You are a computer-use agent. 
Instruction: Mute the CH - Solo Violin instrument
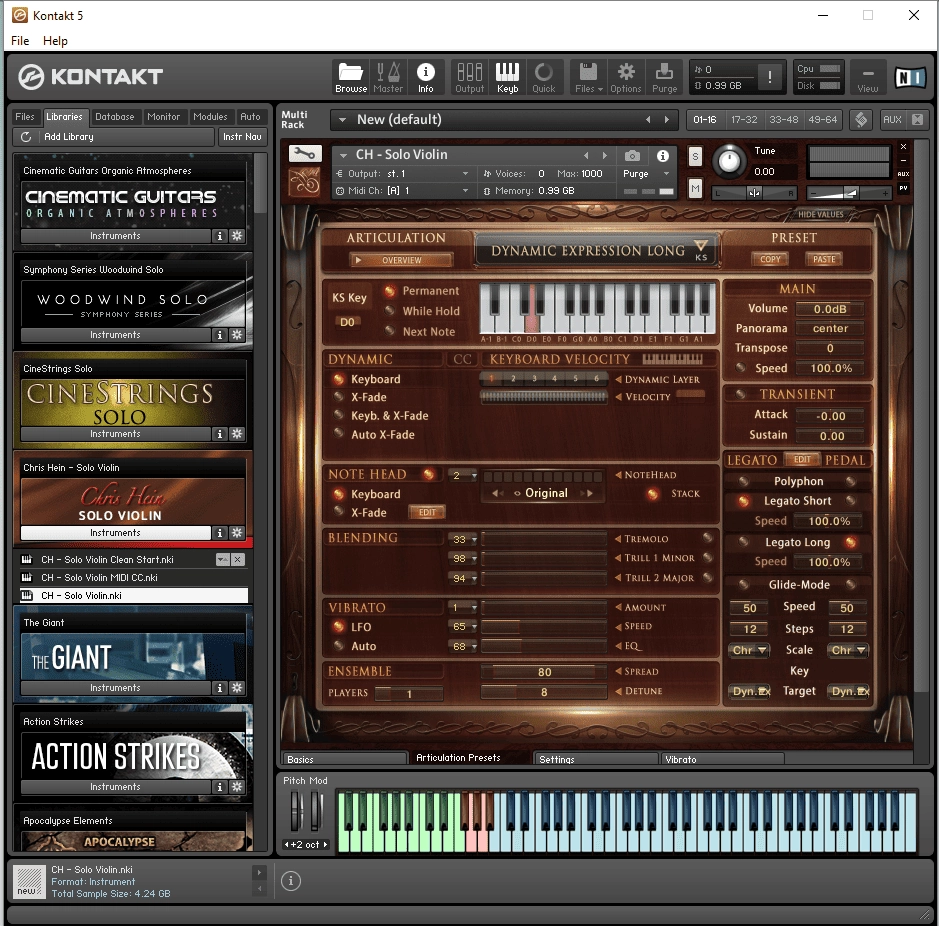point(695,189)
